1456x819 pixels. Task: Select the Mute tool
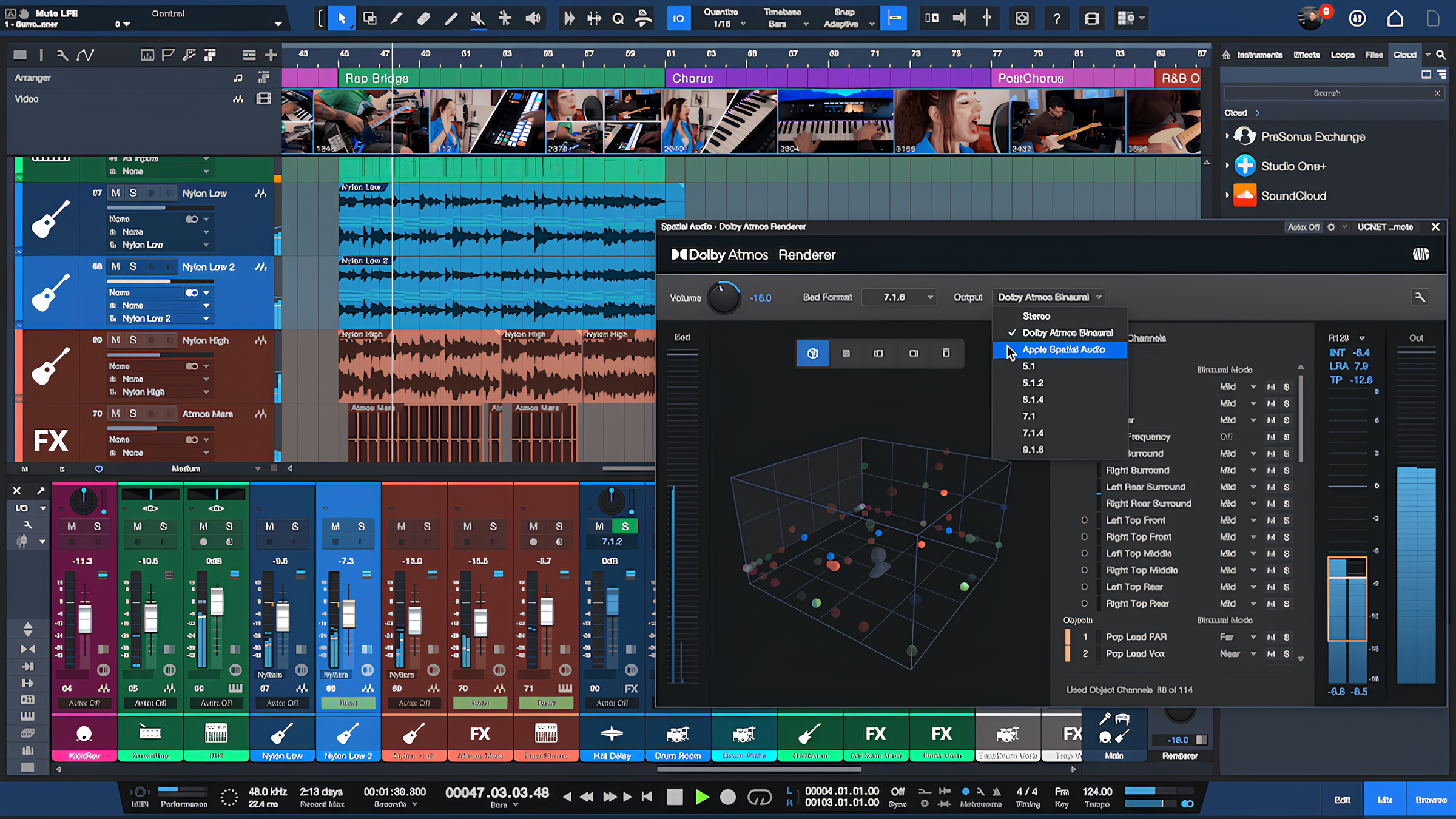click(x=478, y=18)
